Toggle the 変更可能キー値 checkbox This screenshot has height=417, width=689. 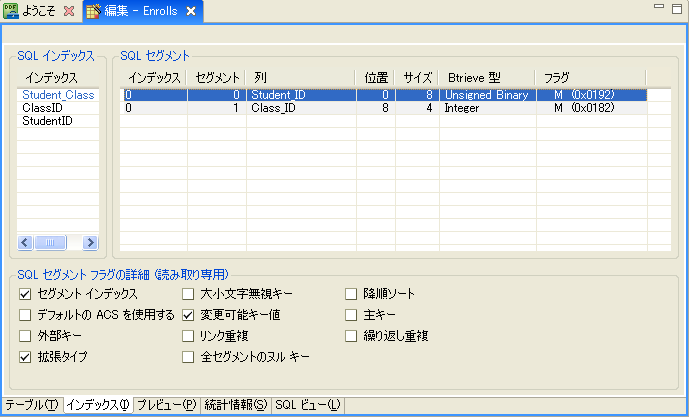[188, 315]
